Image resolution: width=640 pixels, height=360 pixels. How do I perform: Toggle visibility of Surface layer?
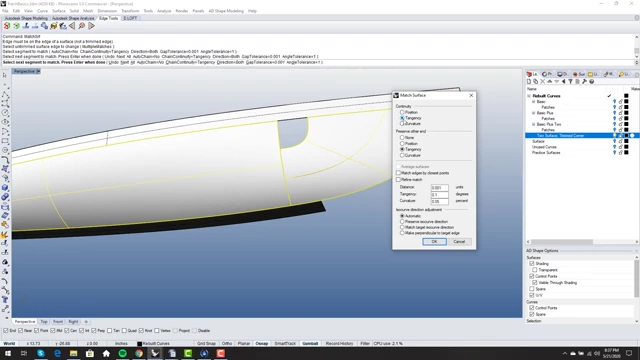point(614,141)
